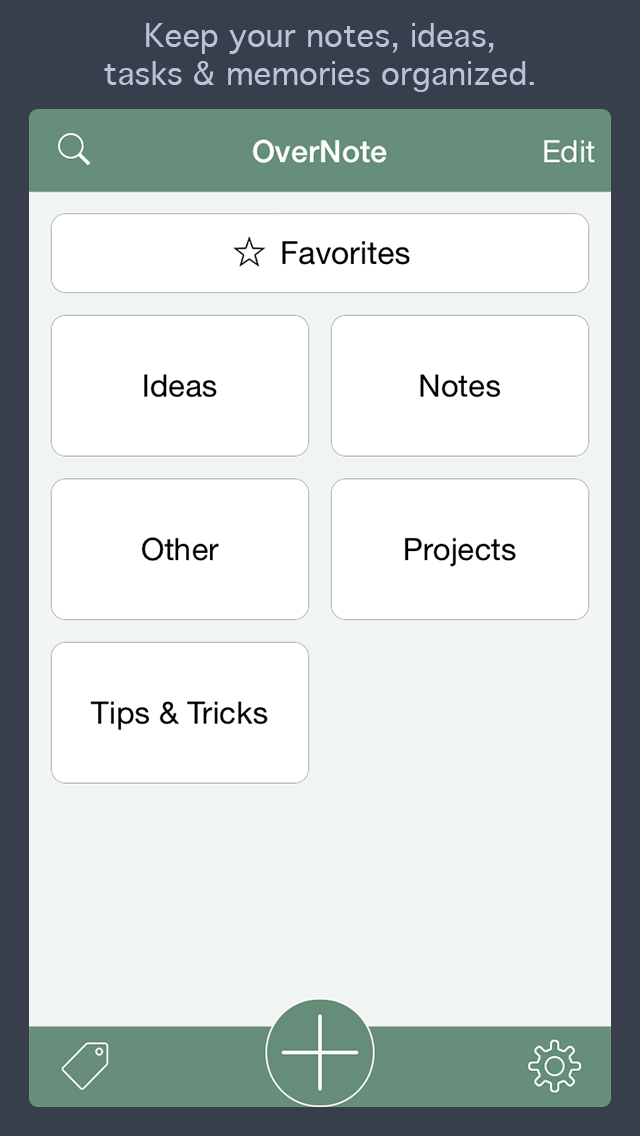Click the star icon beside Favorites

tap(249, 253)
